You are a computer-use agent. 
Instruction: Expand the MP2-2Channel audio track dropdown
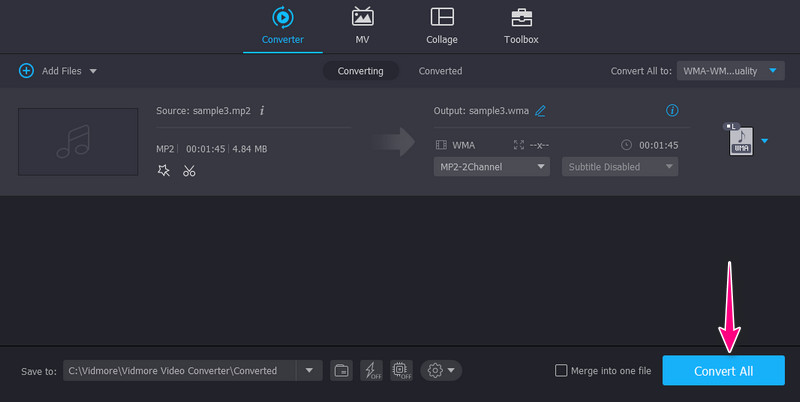491,167
